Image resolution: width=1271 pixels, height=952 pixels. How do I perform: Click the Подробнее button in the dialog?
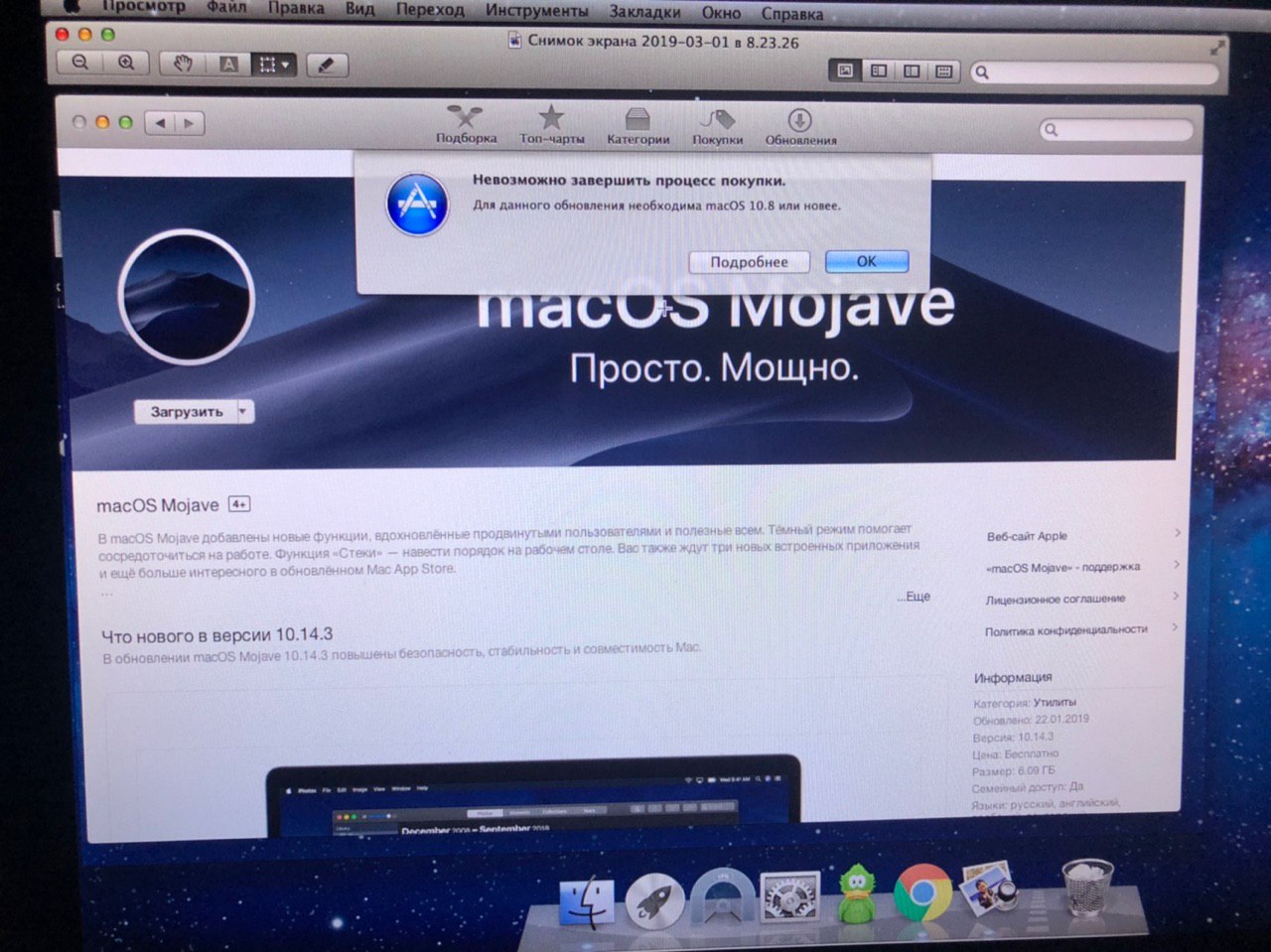click(x=749, y=262)
